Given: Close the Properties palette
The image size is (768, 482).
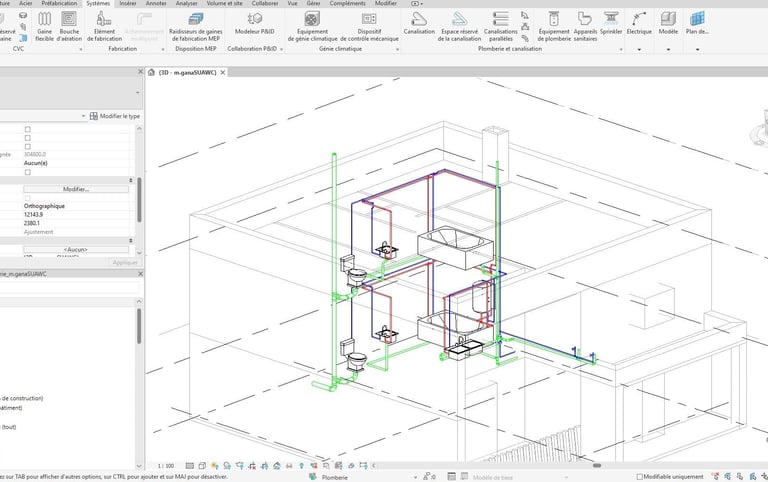Looking at the screenshot, I should pyautogui.click(x=140, y=72).
